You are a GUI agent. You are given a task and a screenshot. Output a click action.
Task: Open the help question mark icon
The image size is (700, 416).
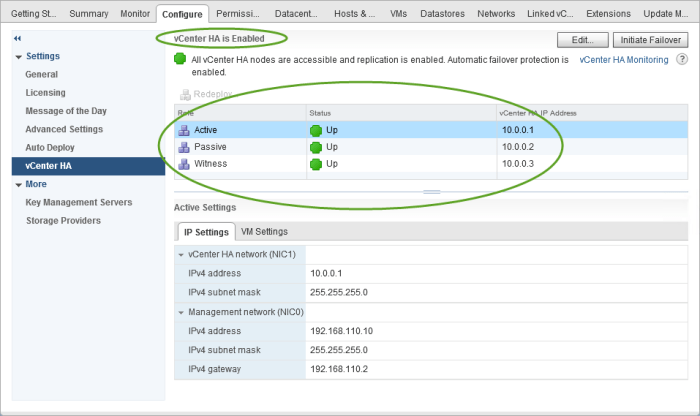(682, 59)
